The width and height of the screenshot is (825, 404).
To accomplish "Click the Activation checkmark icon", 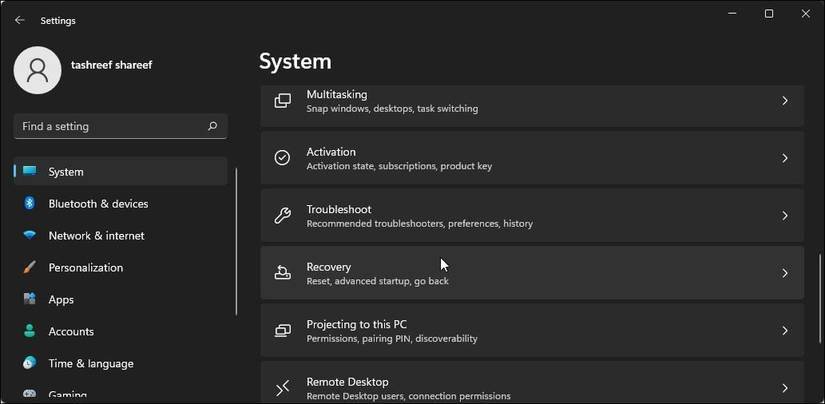I will (283, 158).
